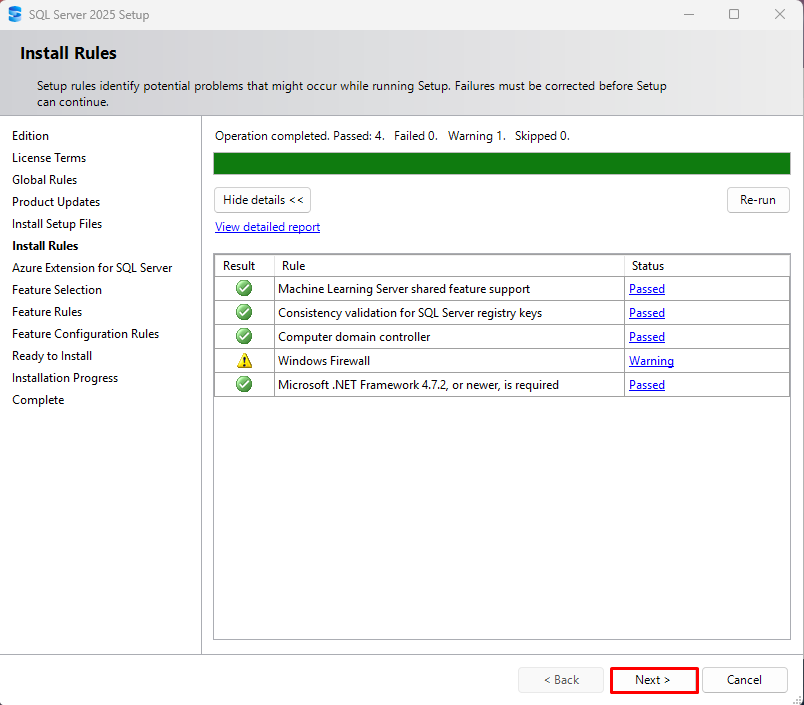This screenshot has width=804, height=705.
Task: Open Passed status for Machine Learning Server rule
Action: click(647, 289)
